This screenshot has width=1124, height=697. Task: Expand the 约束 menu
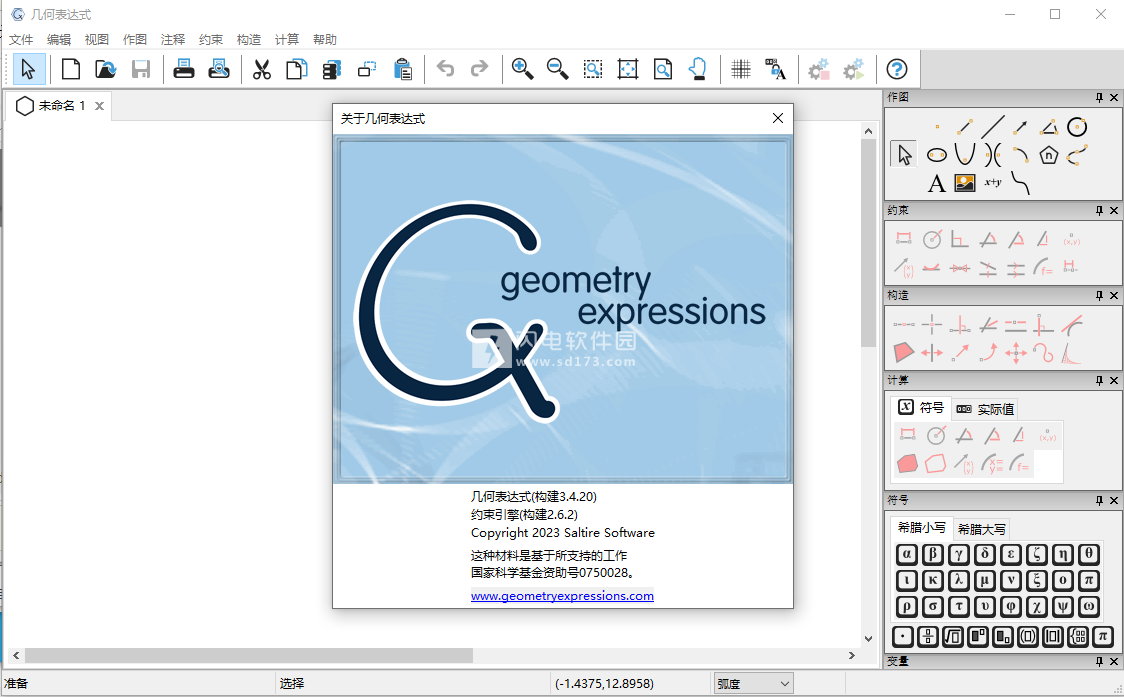tap(211, 40)
